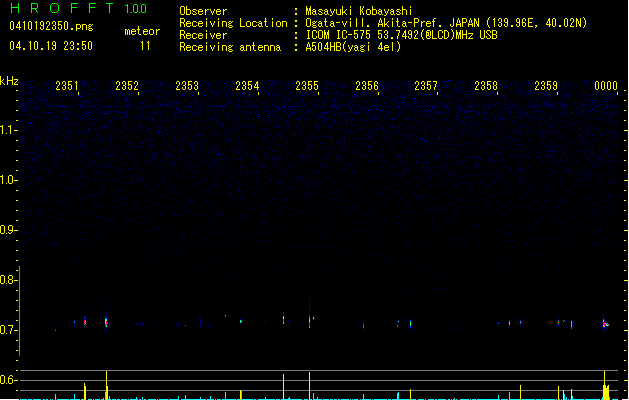Click the ICOM IC-575 53.7492 MHz USB text

click(401, 35)
